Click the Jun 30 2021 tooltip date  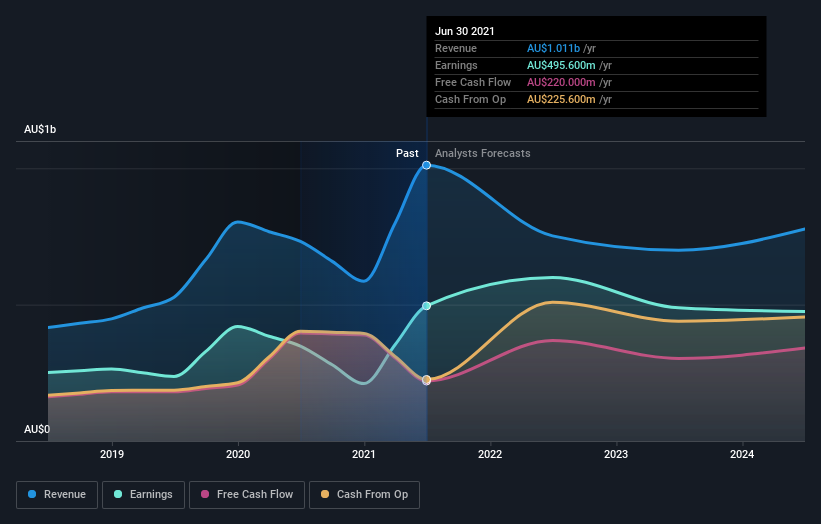[464, 31]
